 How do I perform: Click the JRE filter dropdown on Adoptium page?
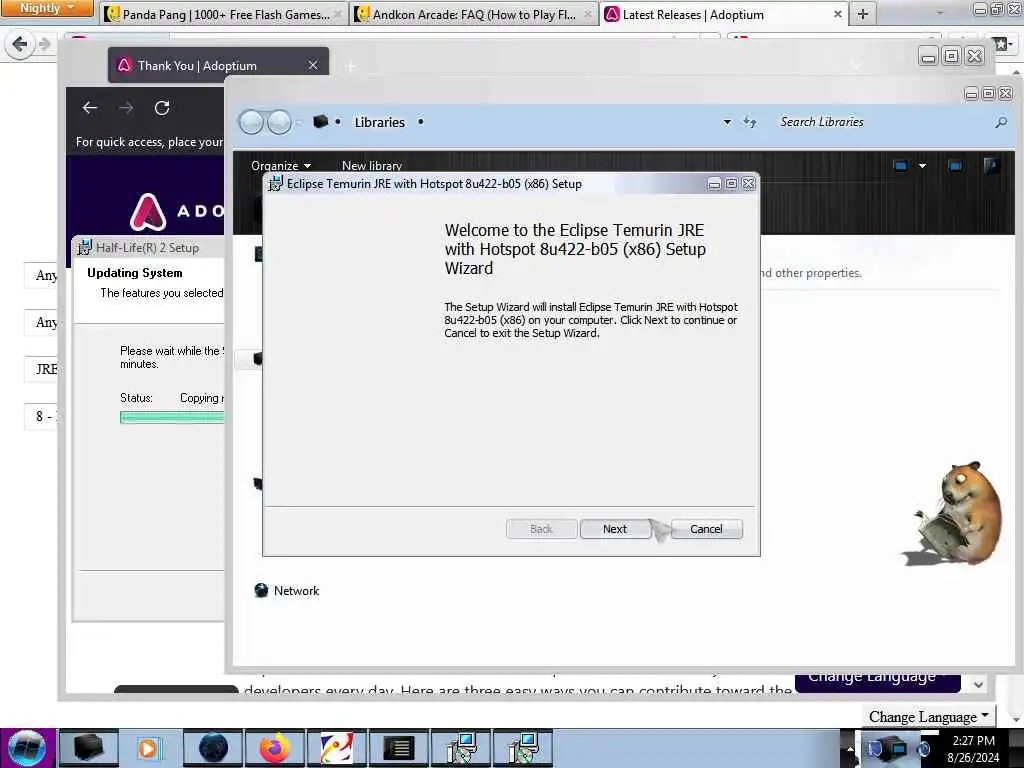[x=40, y=369]
